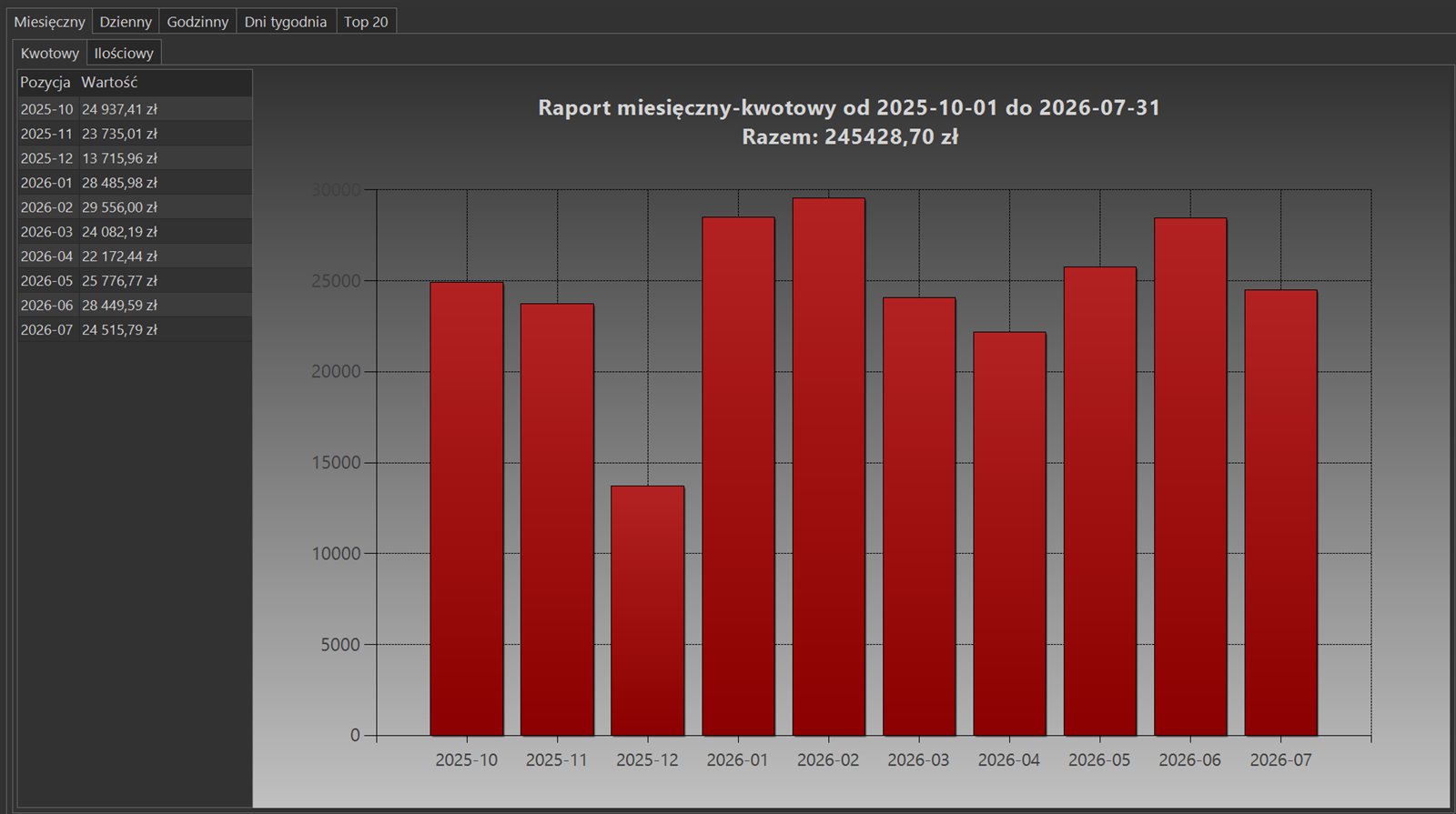
Task: Click the tallest bar for 2026-02
Action: pos(829,467)
